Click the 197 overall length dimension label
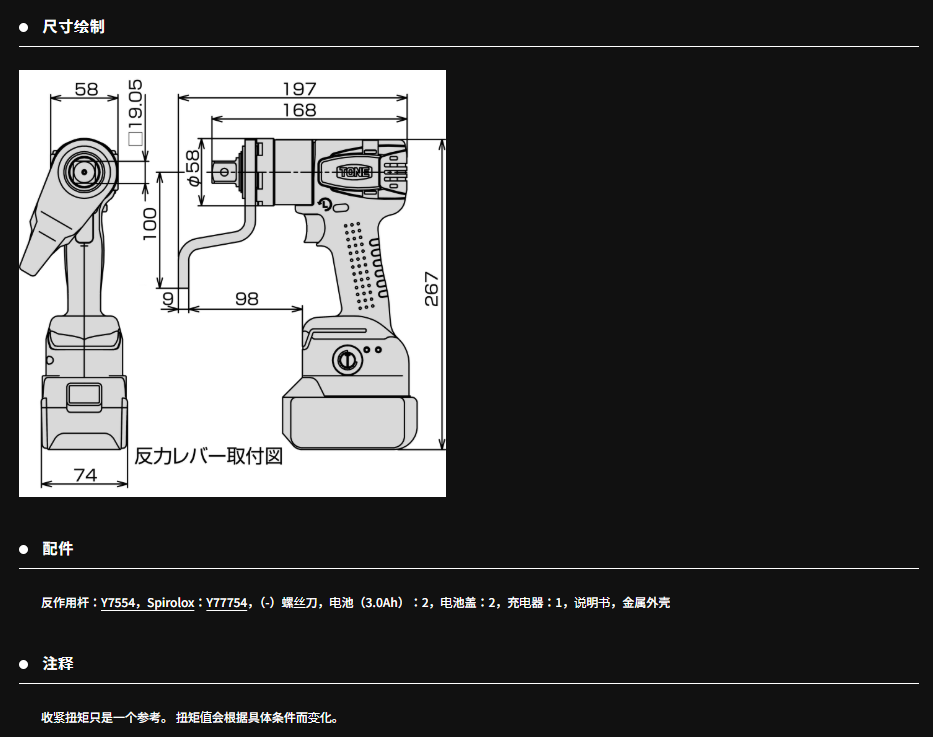This screenshot has width=933, height=737. (x=298, y=89)
